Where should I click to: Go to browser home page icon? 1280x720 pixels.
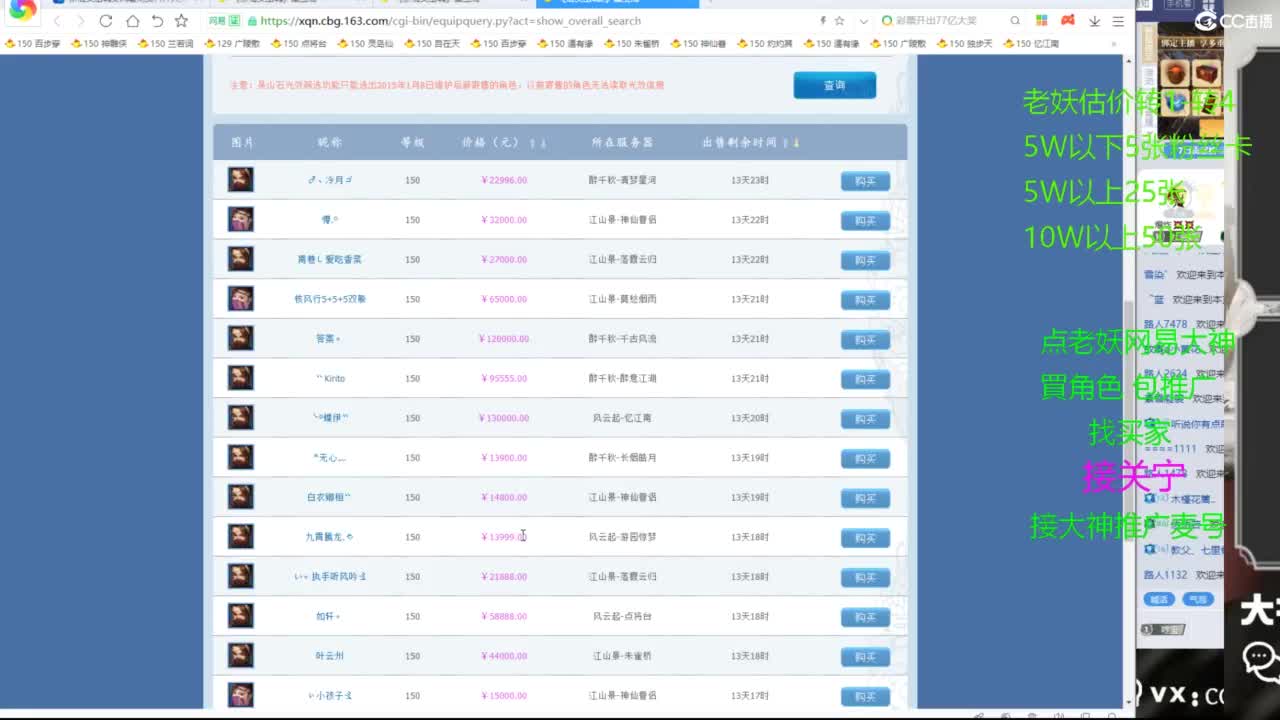pos(132,21)
